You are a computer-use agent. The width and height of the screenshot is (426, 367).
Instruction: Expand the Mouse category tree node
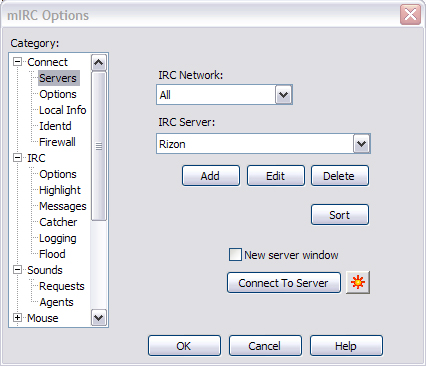17,318
